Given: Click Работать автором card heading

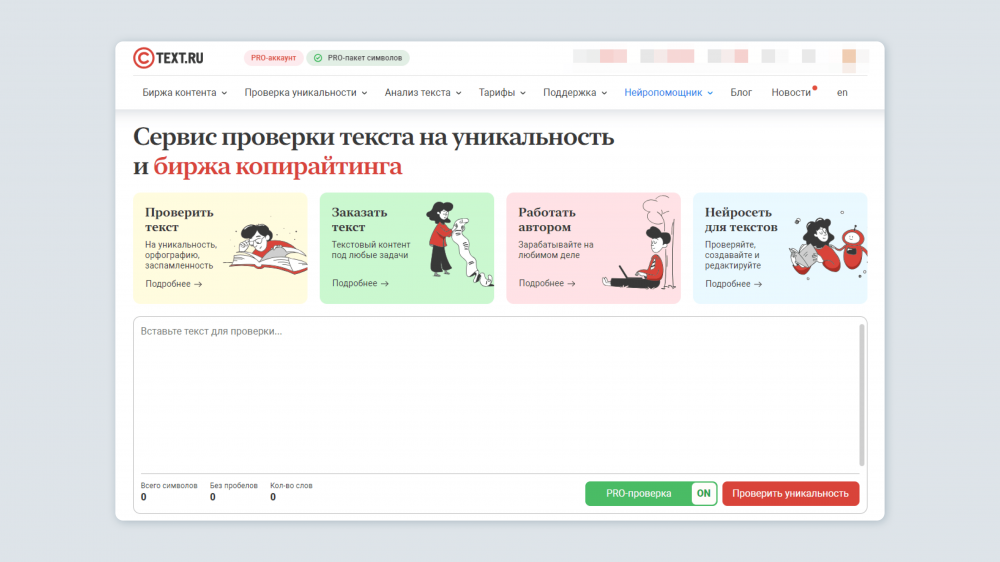Looking at the screenshot, I should coord(547,219).
